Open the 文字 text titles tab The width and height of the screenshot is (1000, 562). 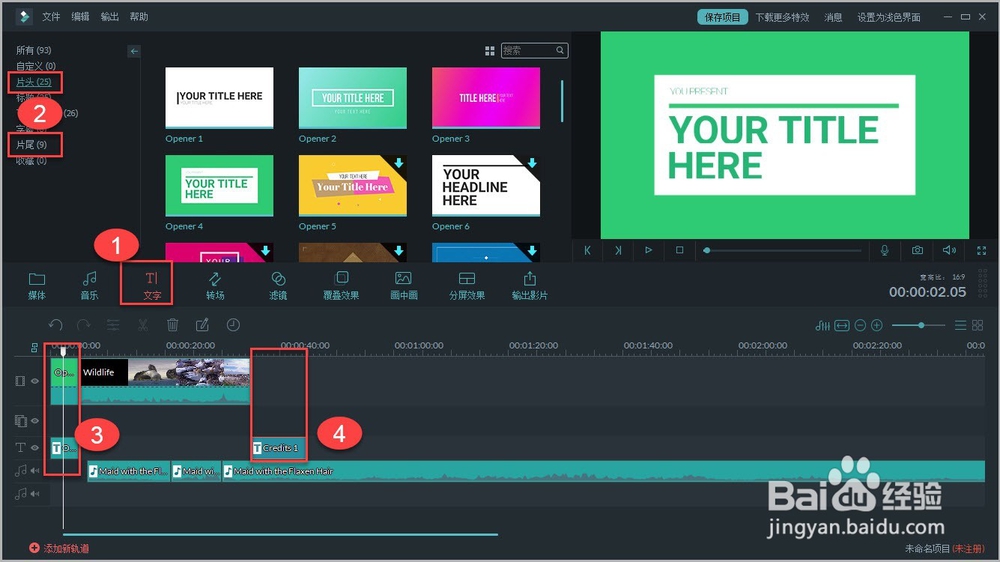coord(152,285)
